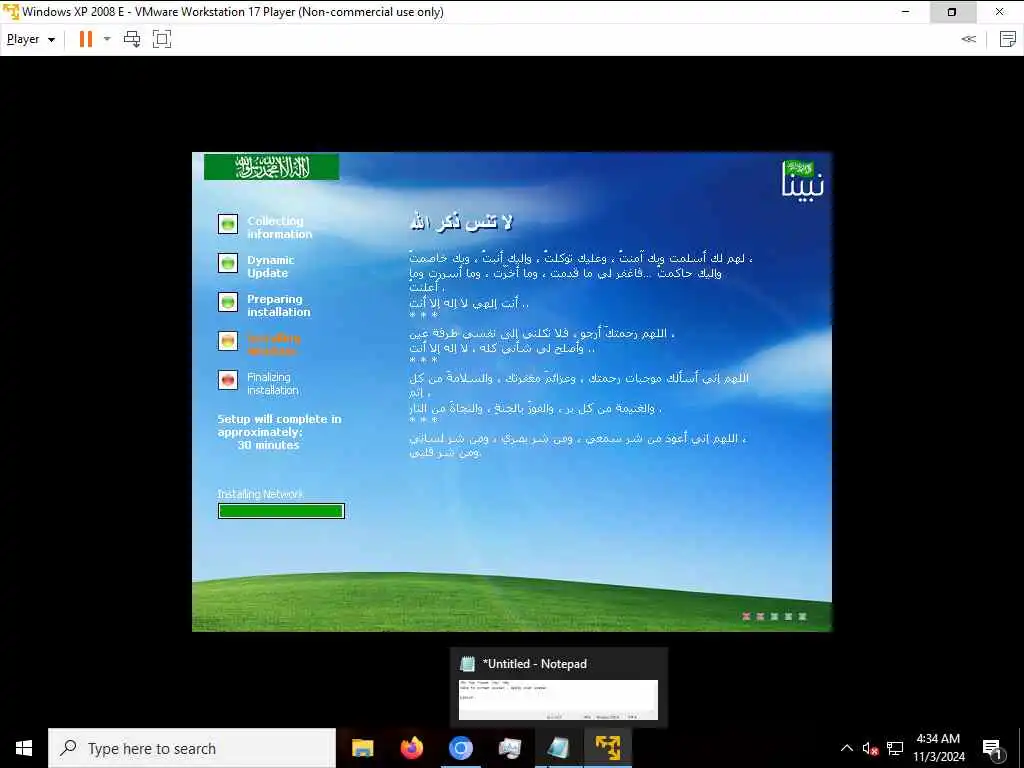
Task: Show hidden system tray icons
Action: pos(846,748)
